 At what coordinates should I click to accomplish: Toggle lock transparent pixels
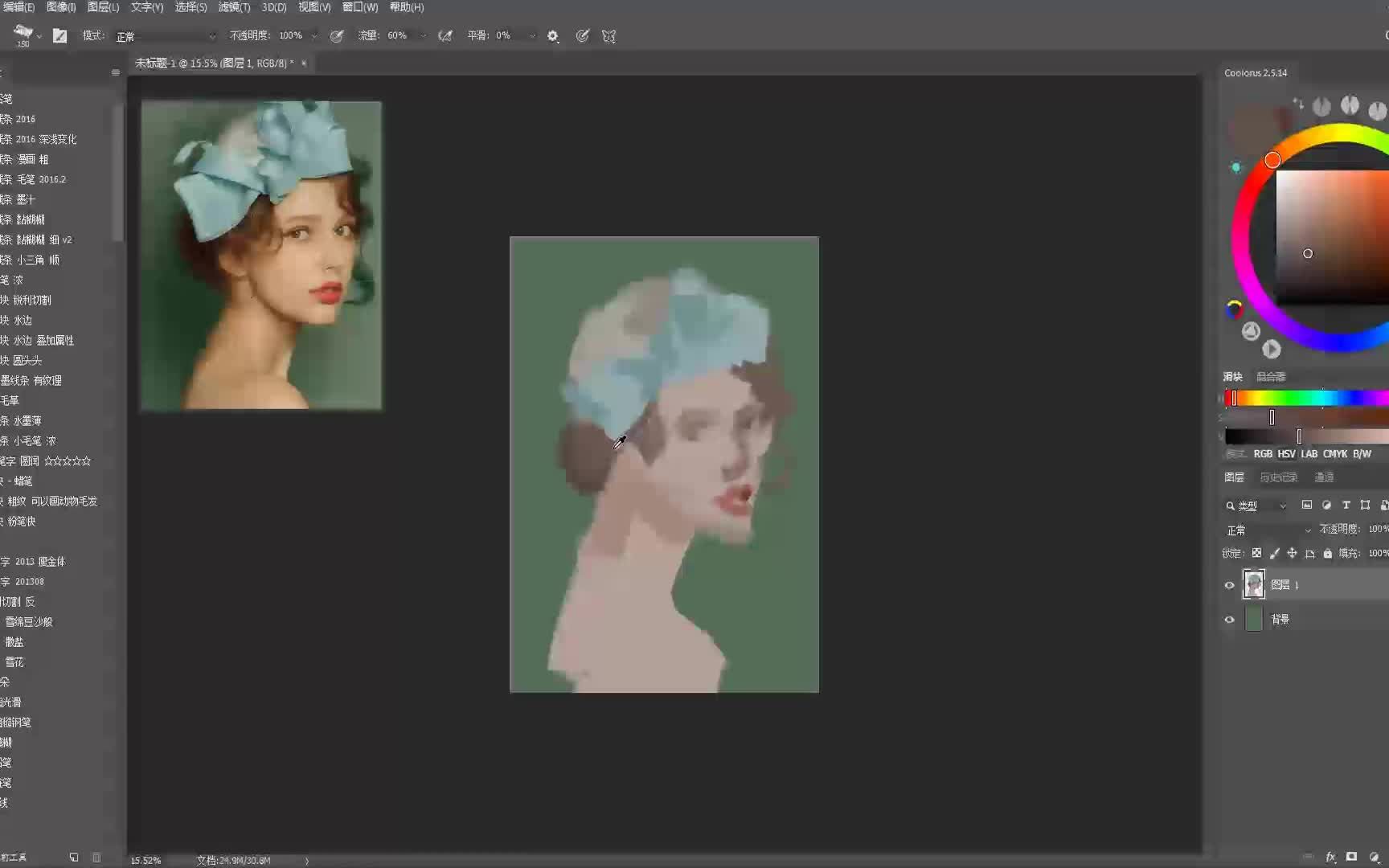click(x=1256, y=553)
